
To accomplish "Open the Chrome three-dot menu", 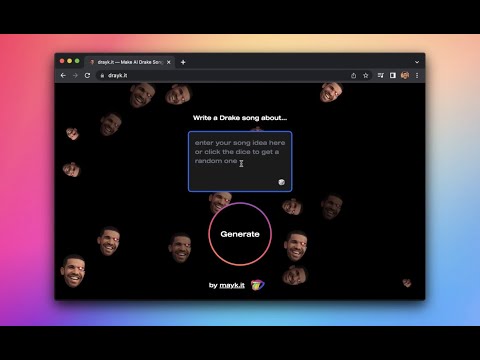I will [x=417, y=76].
